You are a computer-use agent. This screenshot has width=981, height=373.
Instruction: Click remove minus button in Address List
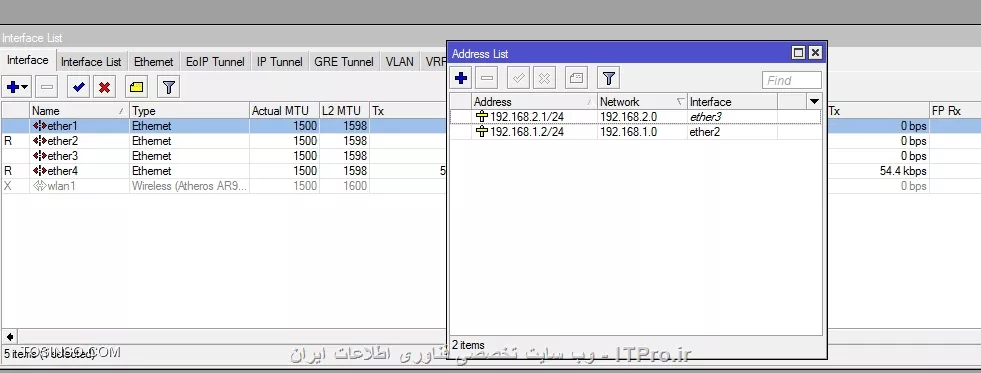click(487, 78)
